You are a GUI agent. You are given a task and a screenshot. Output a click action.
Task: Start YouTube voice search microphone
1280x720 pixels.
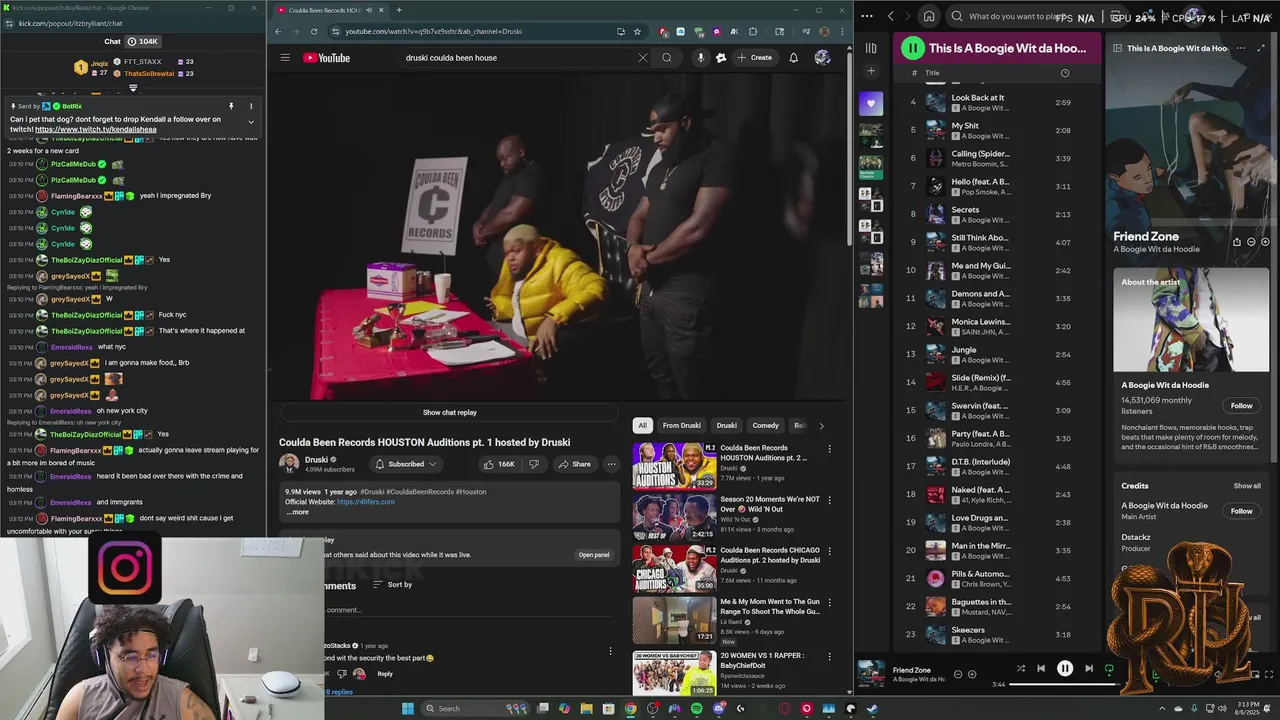(x=700, y=58)
